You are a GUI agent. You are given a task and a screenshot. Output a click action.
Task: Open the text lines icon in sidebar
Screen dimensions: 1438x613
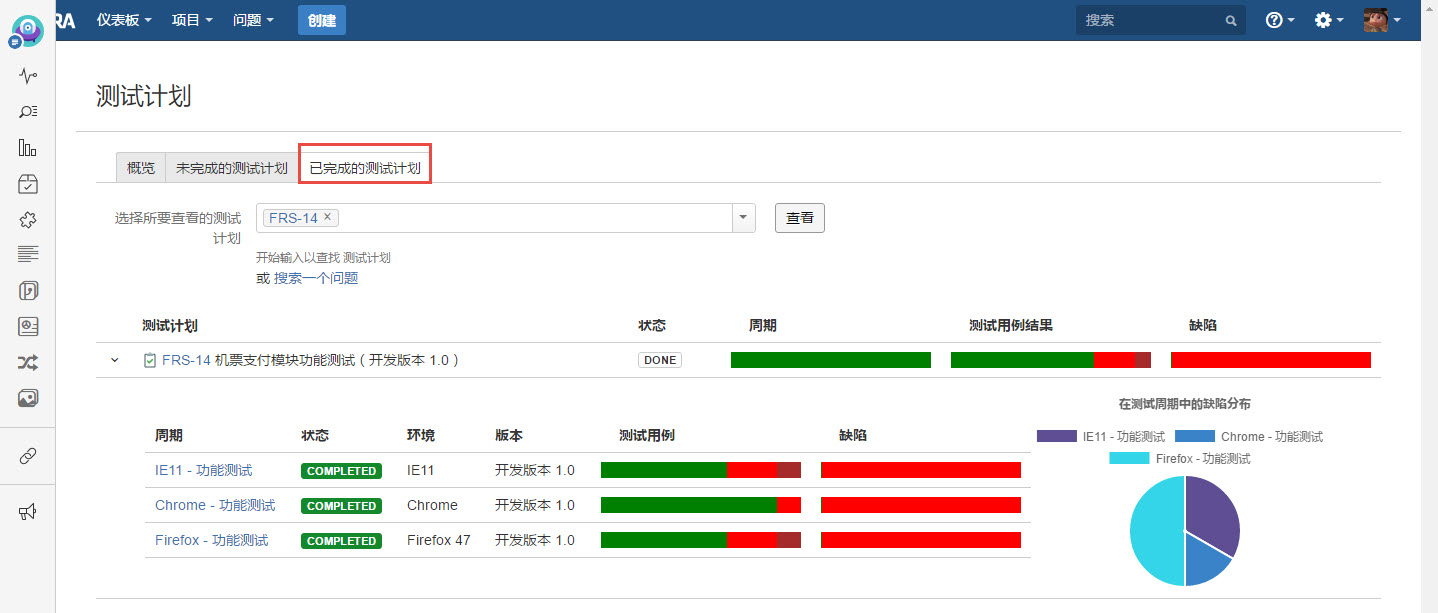(28, 254)
